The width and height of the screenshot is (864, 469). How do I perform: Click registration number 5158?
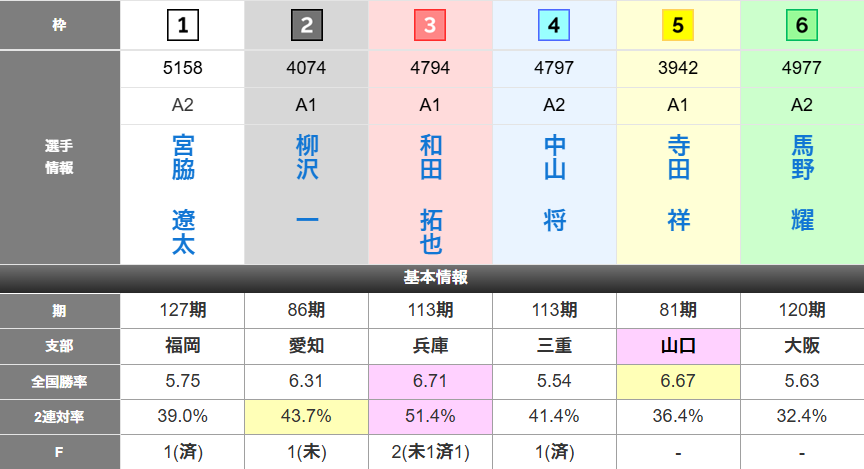(x=183, y=69)
